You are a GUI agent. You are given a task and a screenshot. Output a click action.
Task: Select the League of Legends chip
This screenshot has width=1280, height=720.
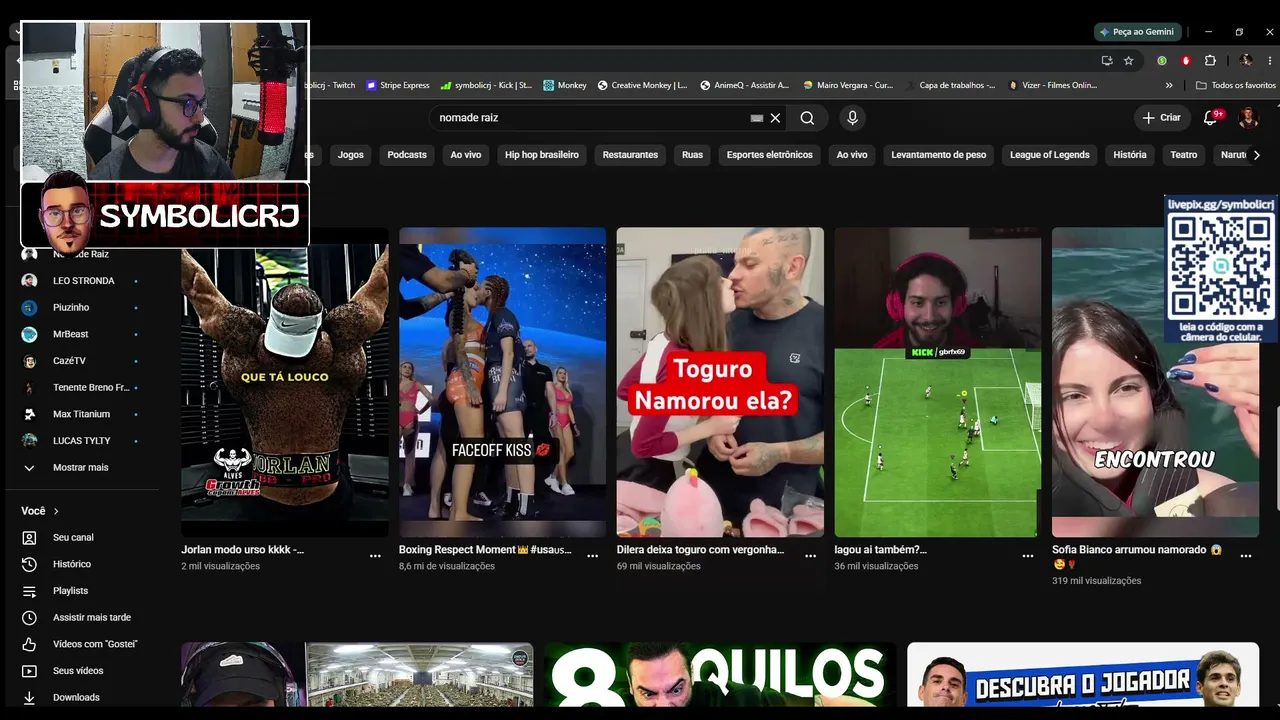1050,155
